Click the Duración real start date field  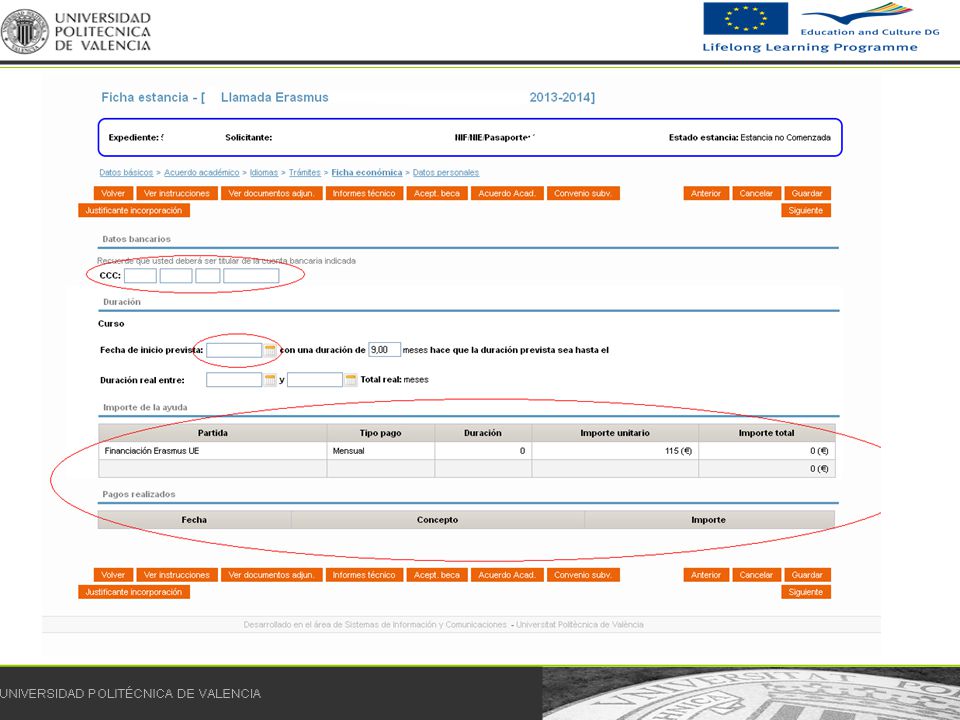tap(234, 380)
